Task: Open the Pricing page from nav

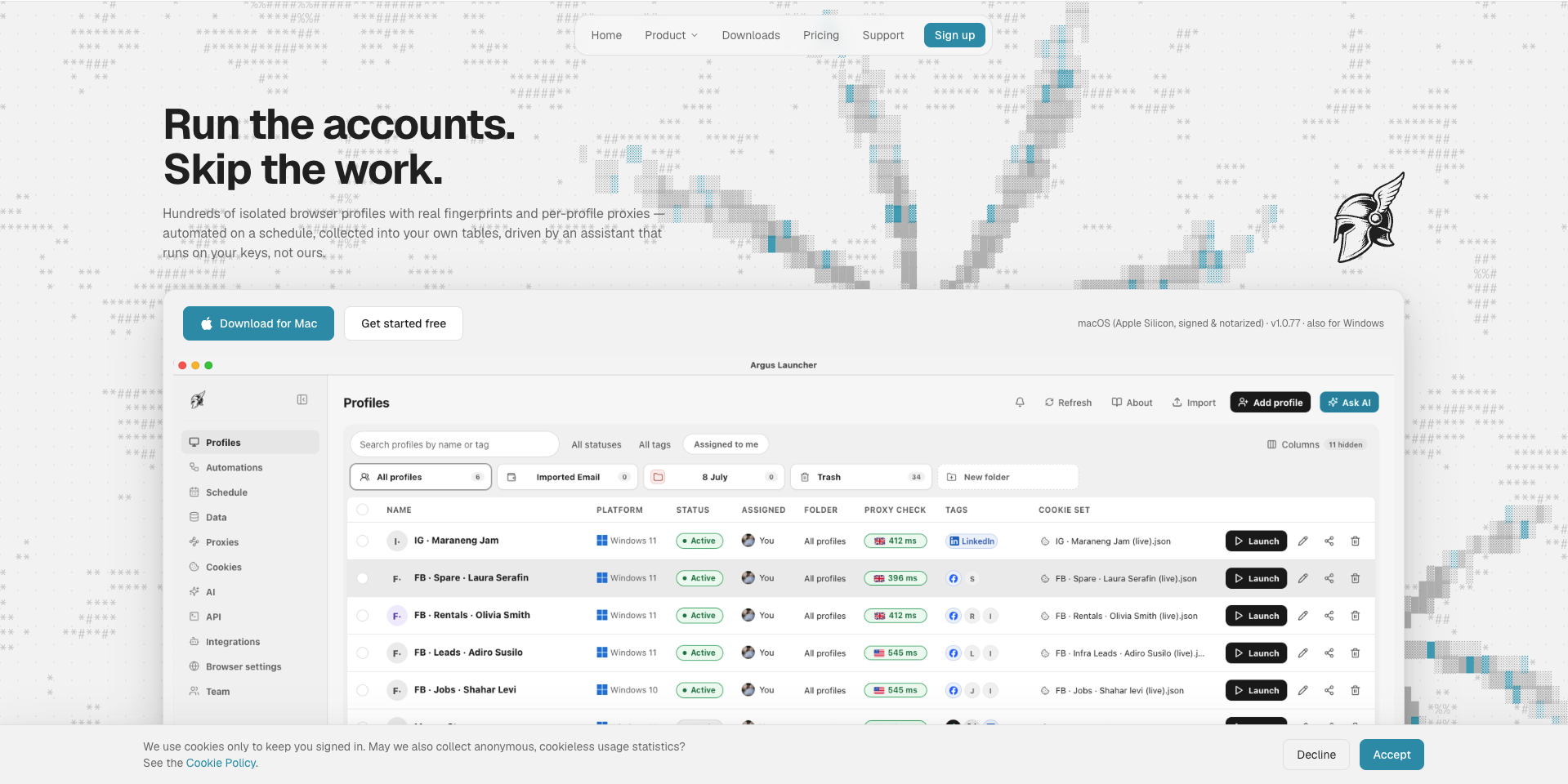Action: click(x=821, y=35)
